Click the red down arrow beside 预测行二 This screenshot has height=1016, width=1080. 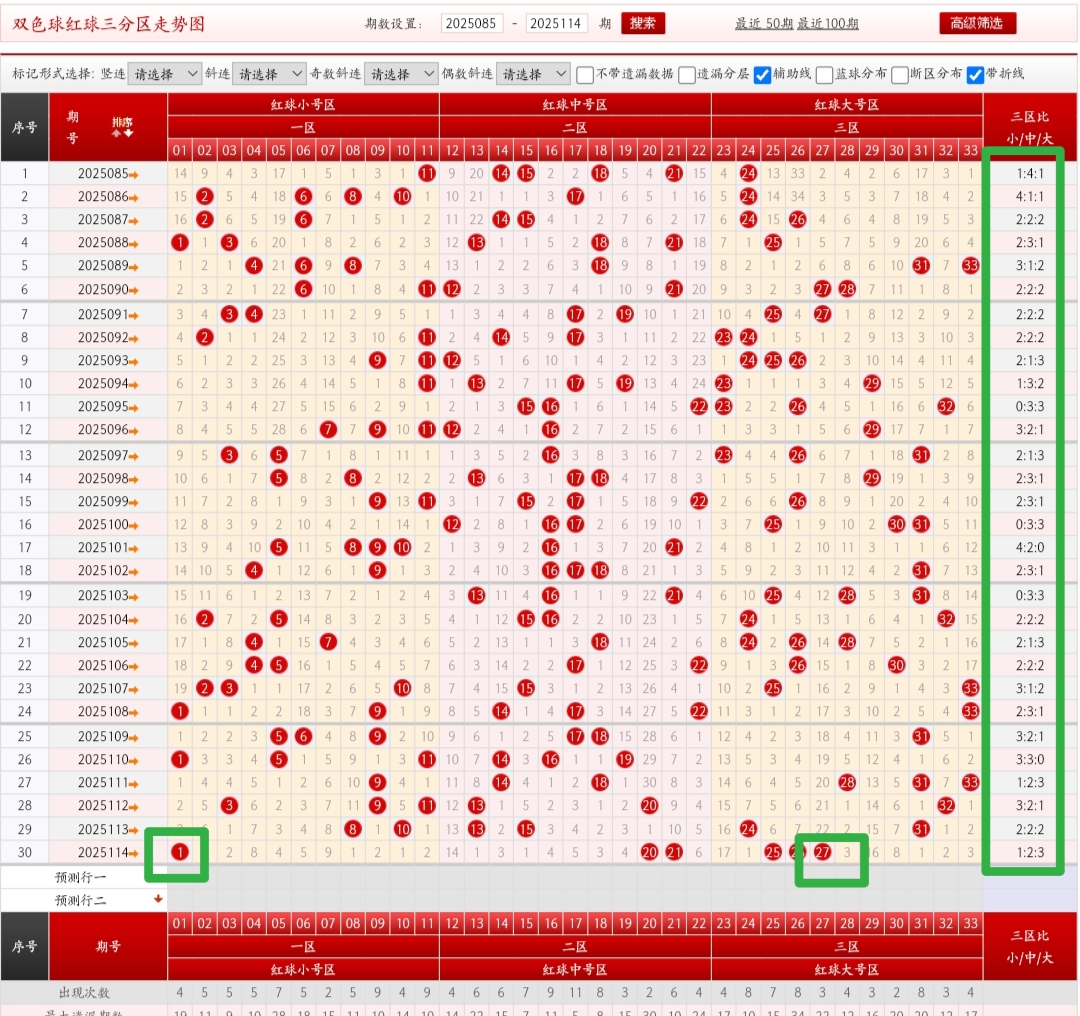point(158,898)
